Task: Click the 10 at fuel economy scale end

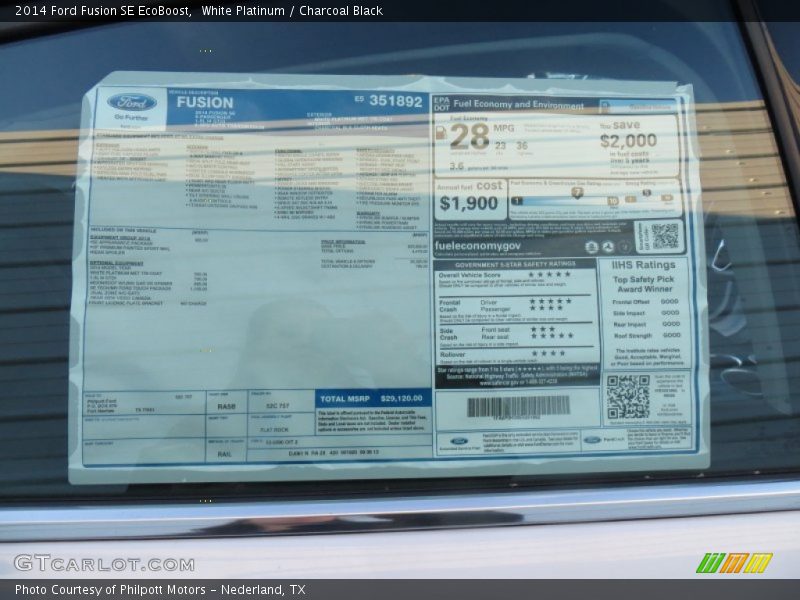Action: click(613, 201)
